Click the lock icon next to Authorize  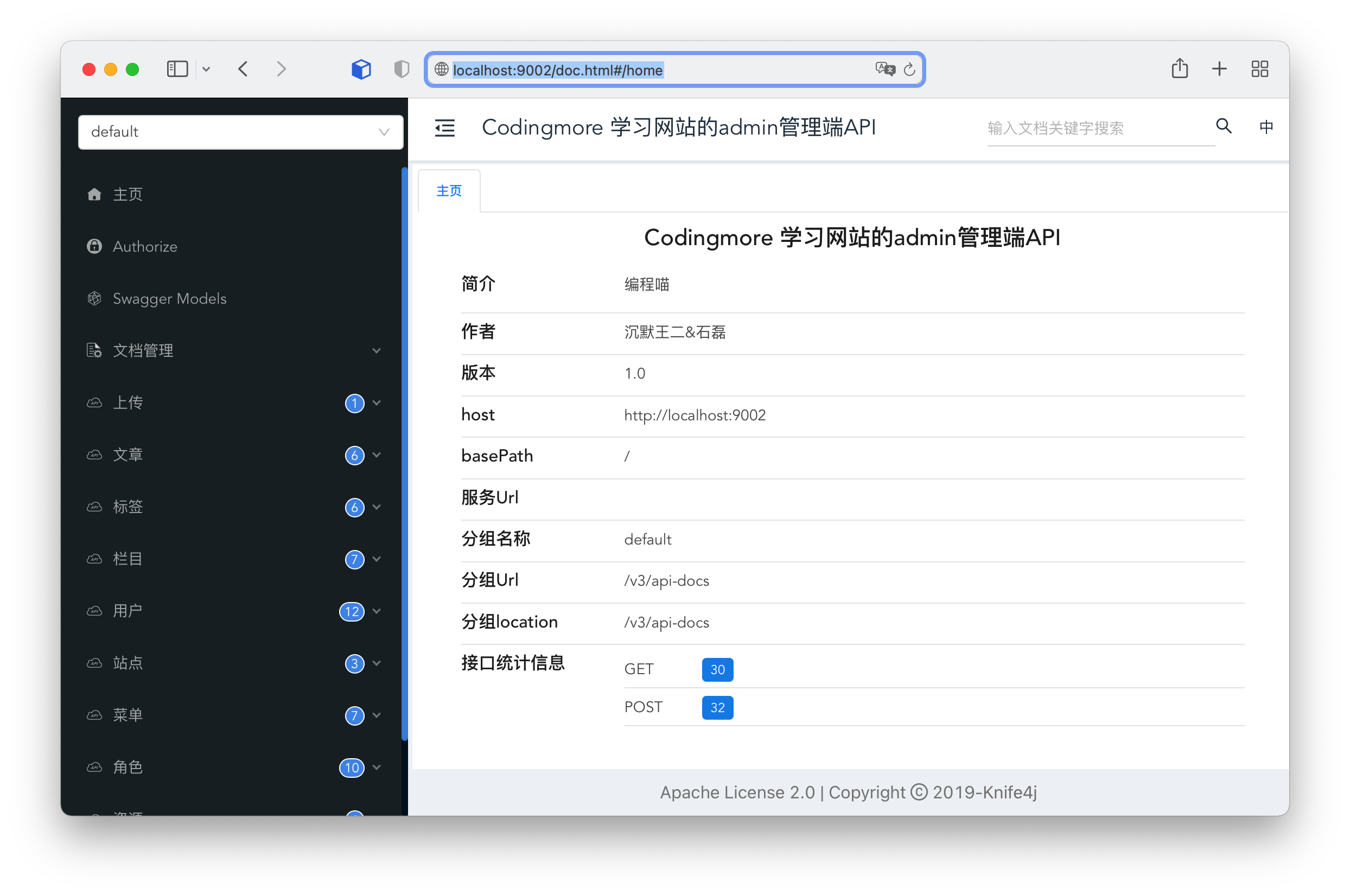[x=94, y=246]
